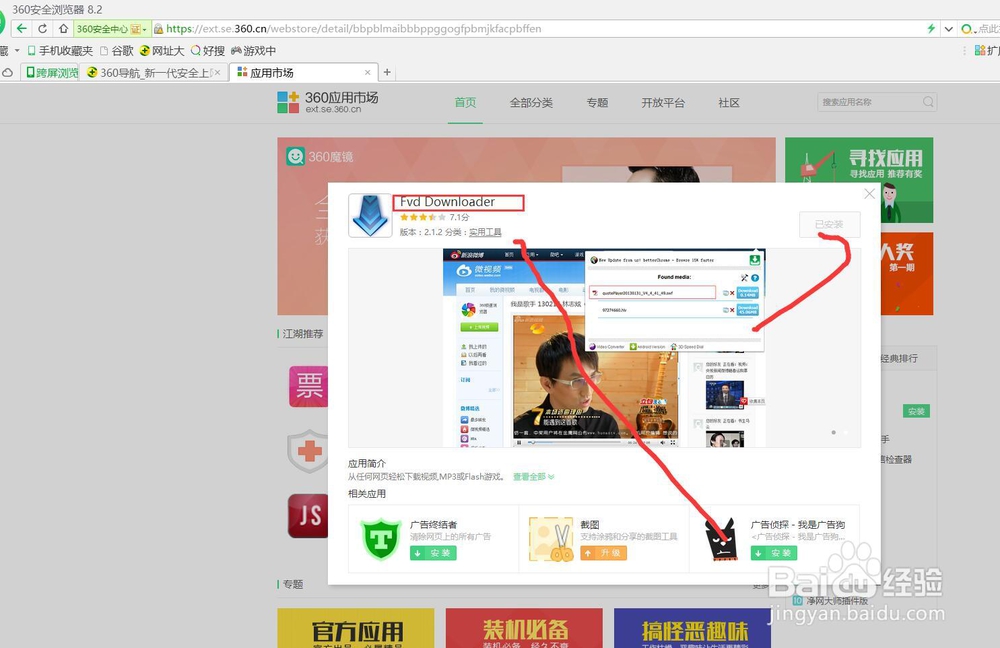Open the 实用工具 category link
Viewport: 1000px width, 648px height.
coord(485,232)
